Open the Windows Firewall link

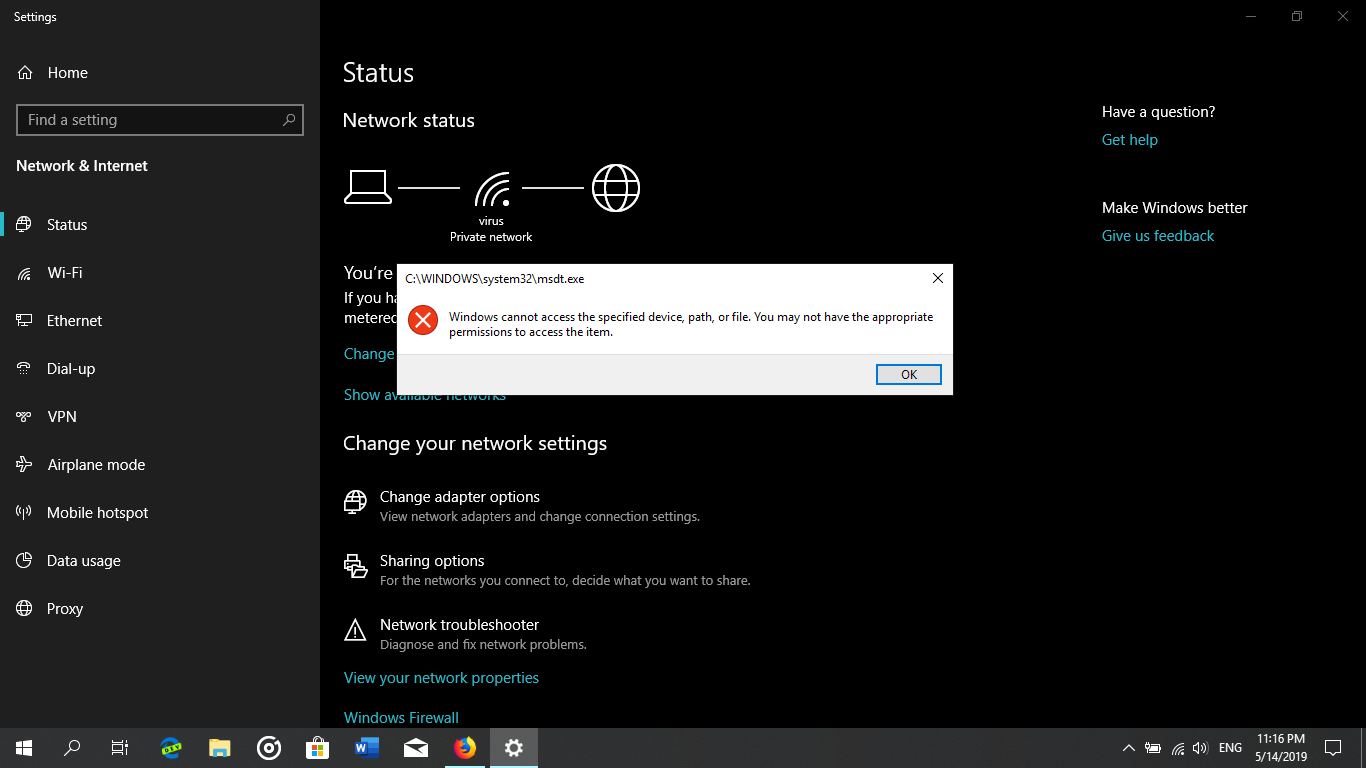pyautogui.click(x=401, y=718)
